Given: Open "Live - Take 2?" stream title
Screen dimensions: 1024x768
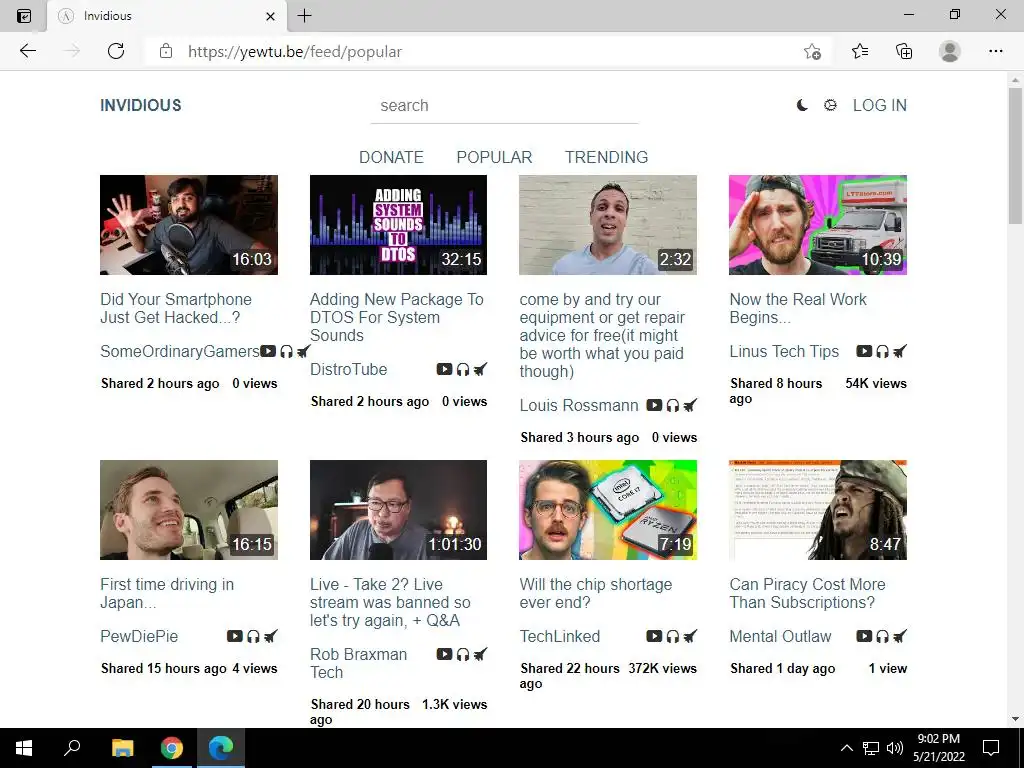Looking at the screenshot, I should click(390, 602).
